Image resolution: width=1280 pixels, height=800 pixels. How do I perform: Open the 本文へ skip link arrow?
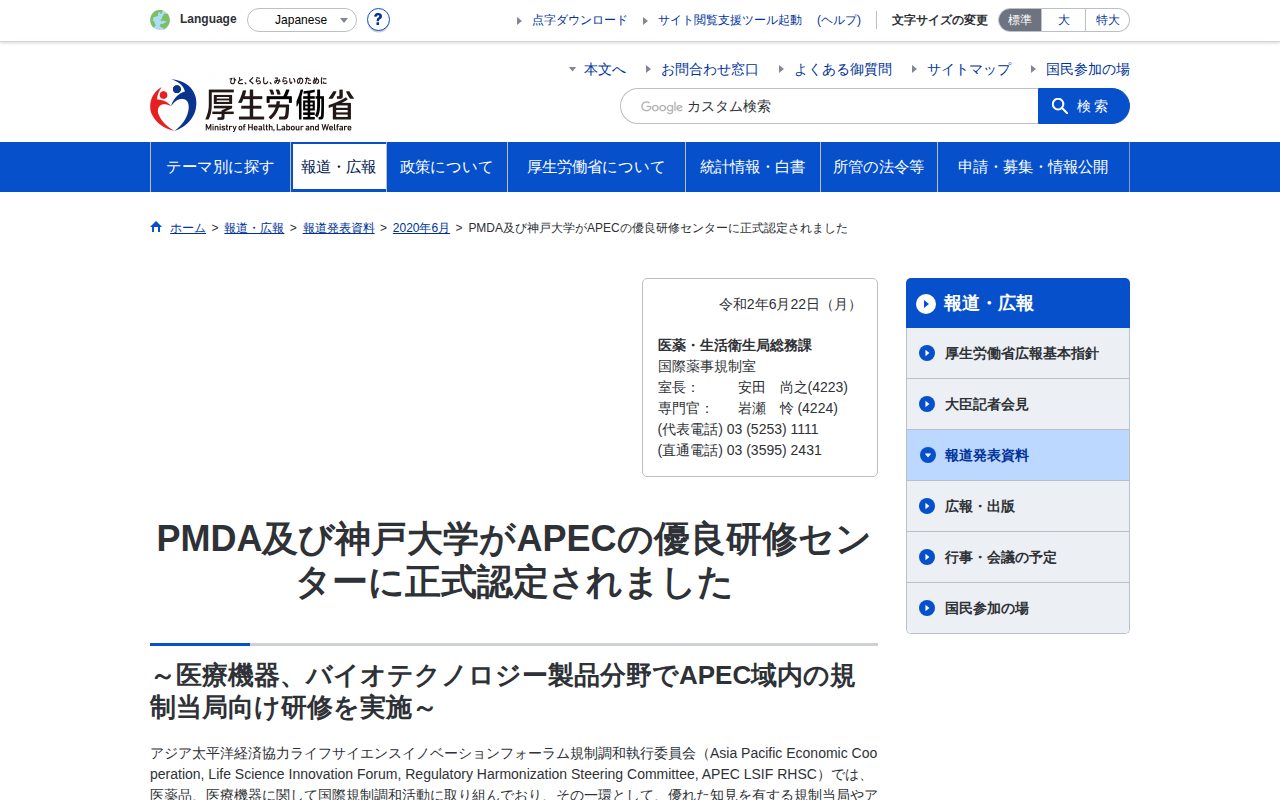573,69
